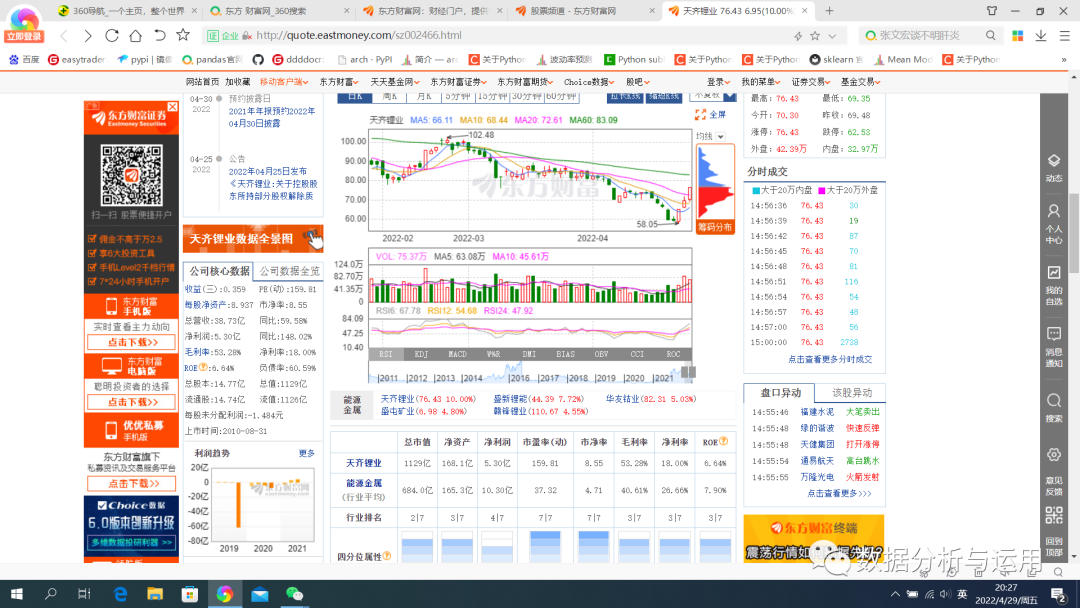This screenshot has width=1080, height=608.
Task: Open the 动态 layers icon in sidebar
Action: (1053, 160)
